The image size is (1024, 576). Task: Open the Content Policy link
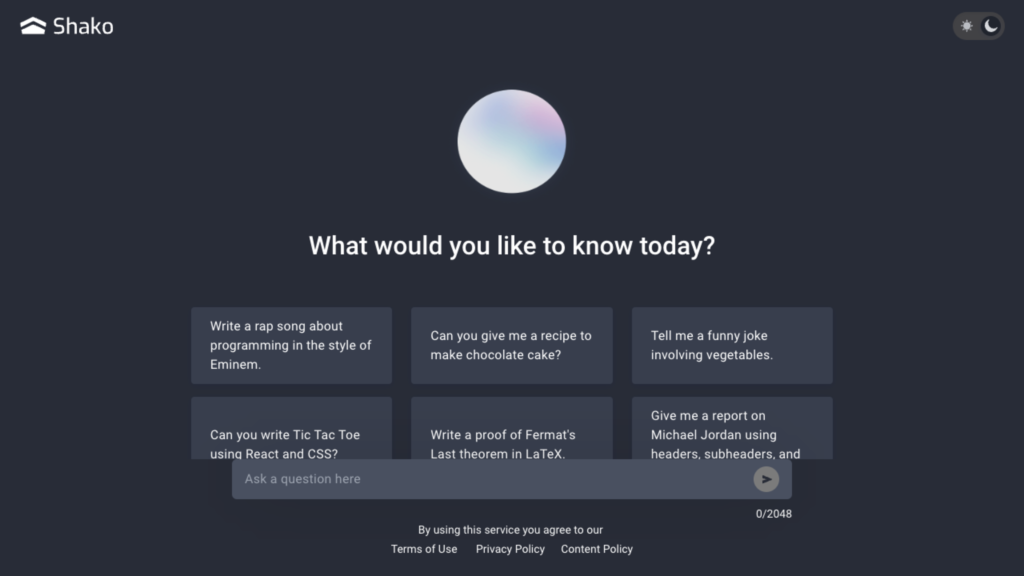pos(597,549)
